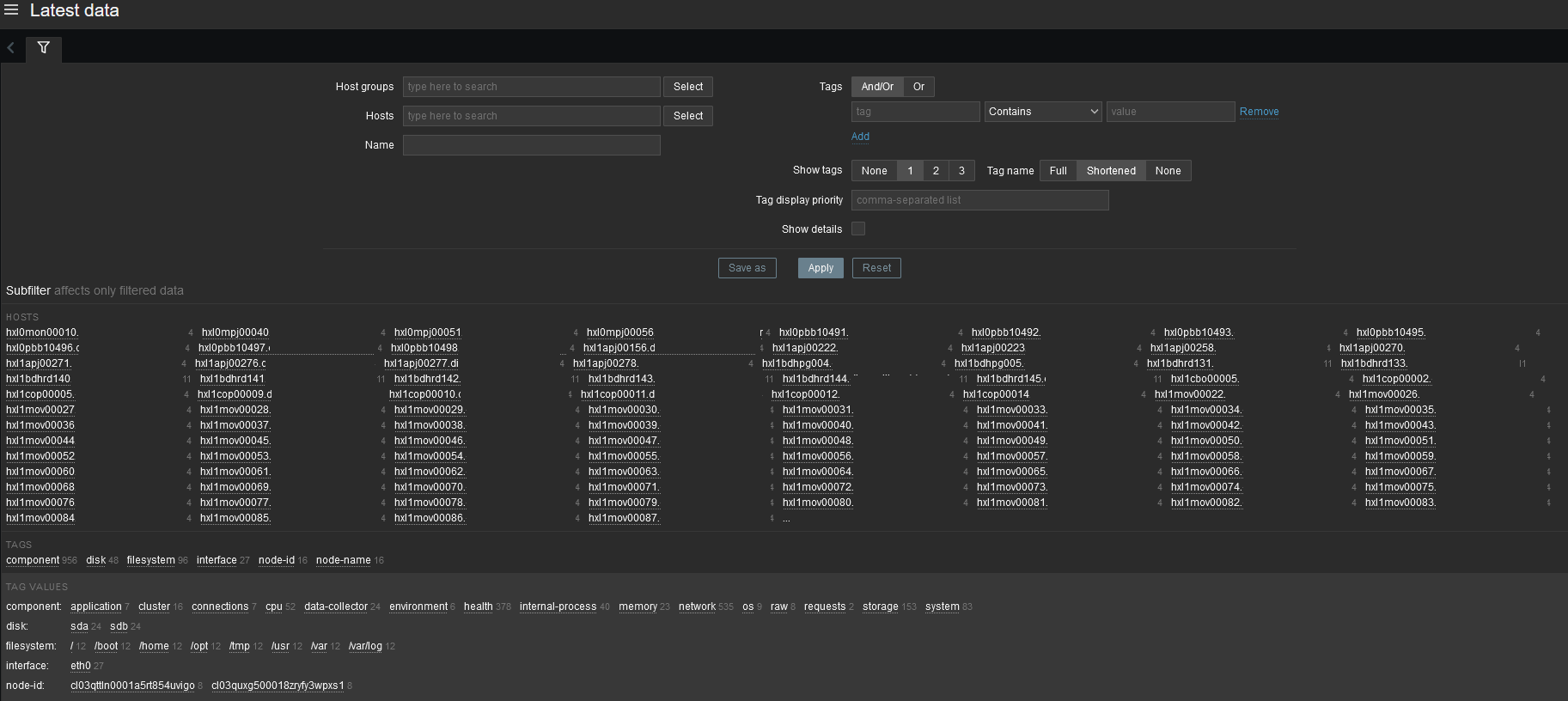Set Show tags to None

[x=874, y=171]
